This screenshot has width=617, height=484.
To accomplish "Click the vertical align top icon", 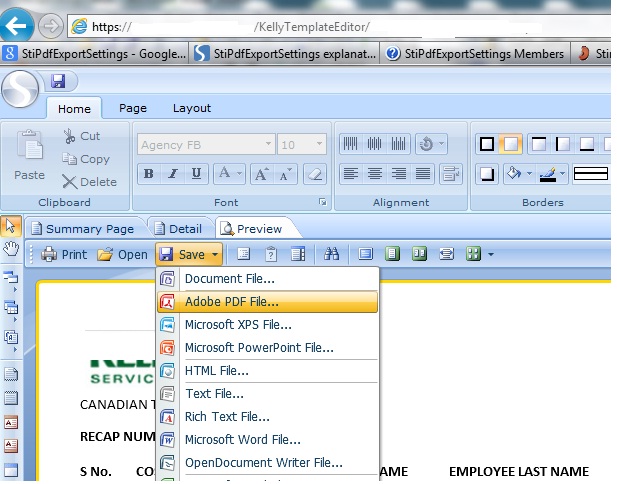I will tap(351, 144).
